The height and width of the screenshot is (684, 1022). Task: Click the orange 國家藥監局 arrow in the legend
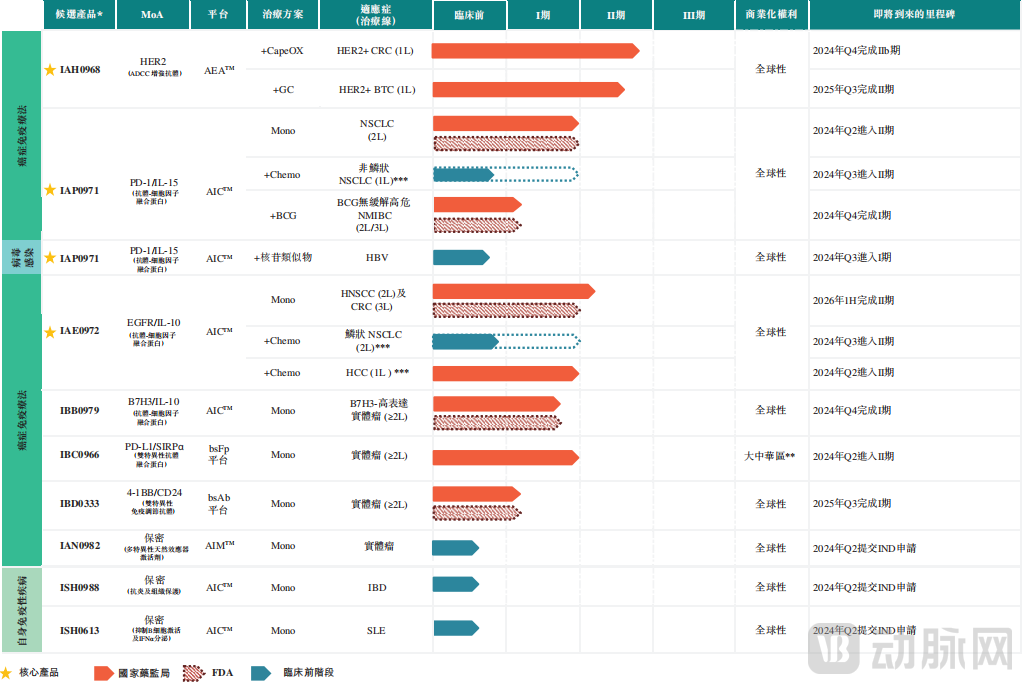click(103, 673)
